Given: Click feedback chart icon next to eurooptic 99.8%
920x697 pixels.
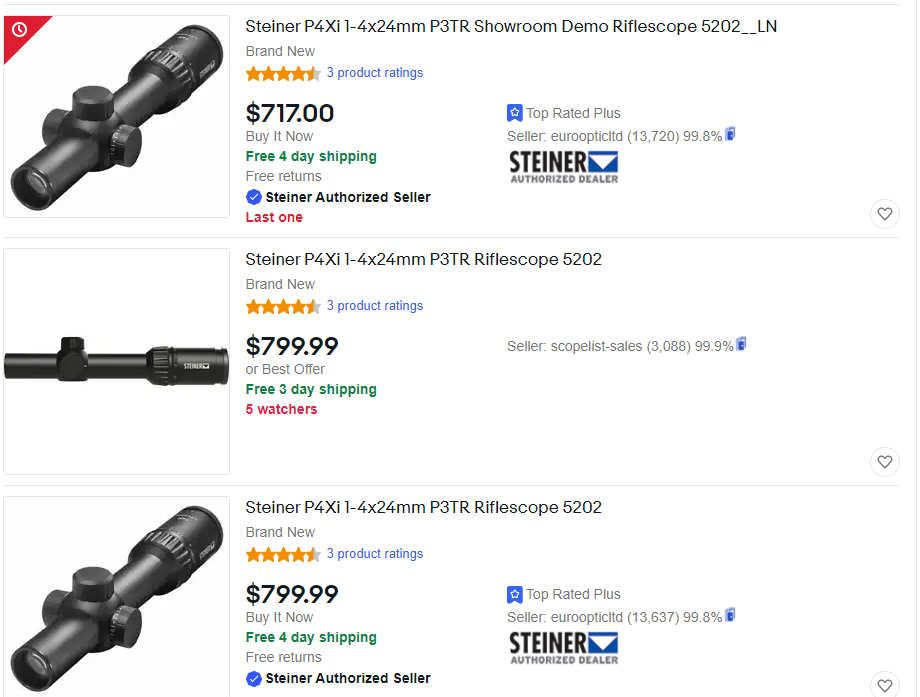Looking at the screenshot, I should [x=729, y=135].
